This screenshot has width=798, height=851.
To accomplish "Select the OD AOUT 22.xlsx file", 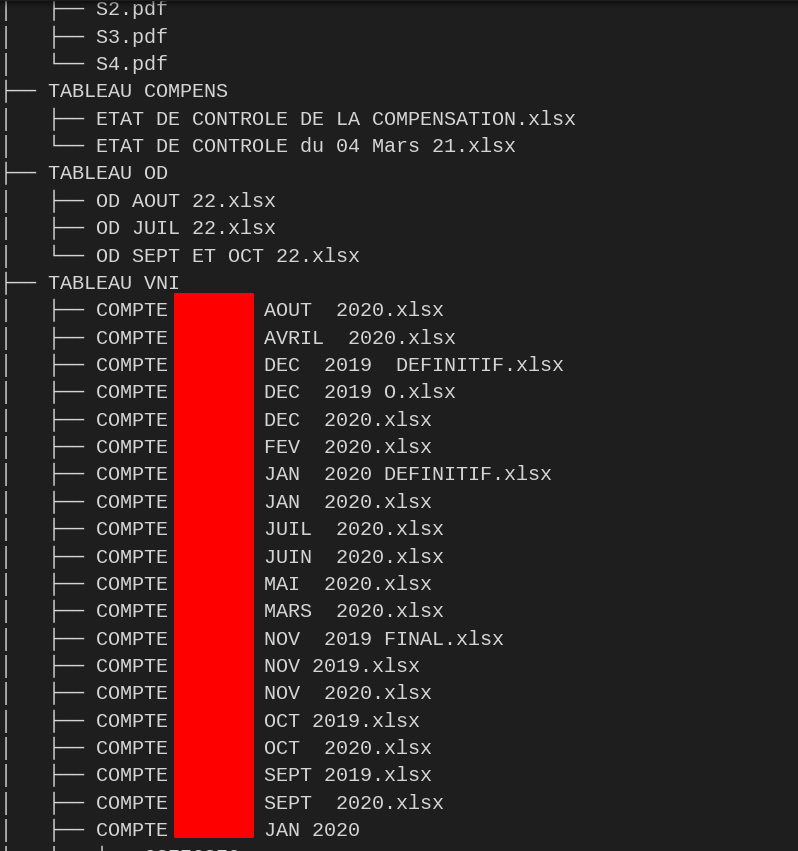I will click(x=185, y=201).
